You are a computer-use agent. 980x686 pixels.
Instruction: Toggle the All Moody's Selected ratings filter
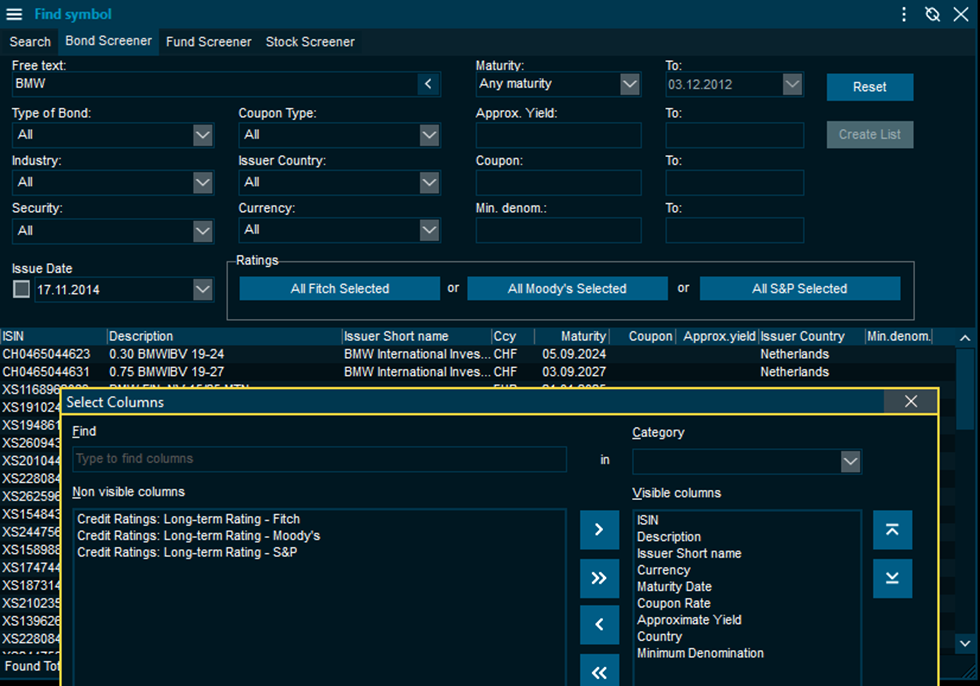pos(567,289)
